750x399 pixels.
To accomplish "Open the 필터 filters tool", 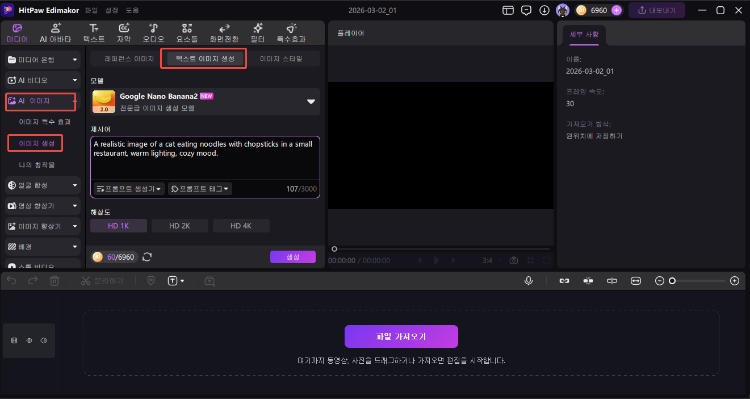I will (258, 33).
